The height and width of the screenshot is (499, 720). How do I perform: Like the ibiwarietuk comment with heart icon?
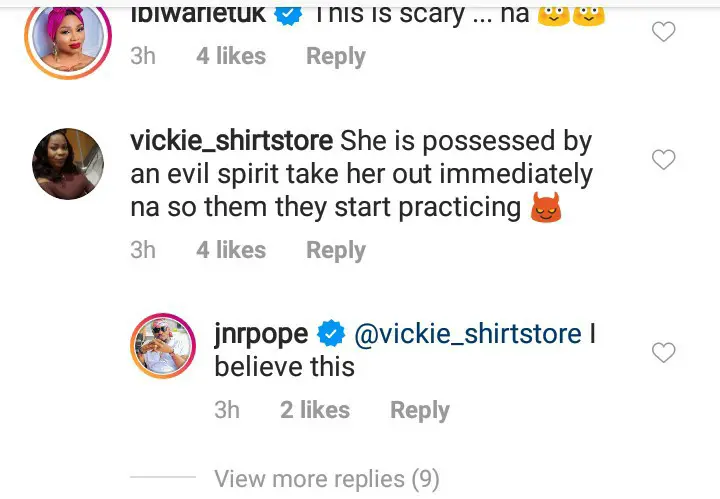664,32
